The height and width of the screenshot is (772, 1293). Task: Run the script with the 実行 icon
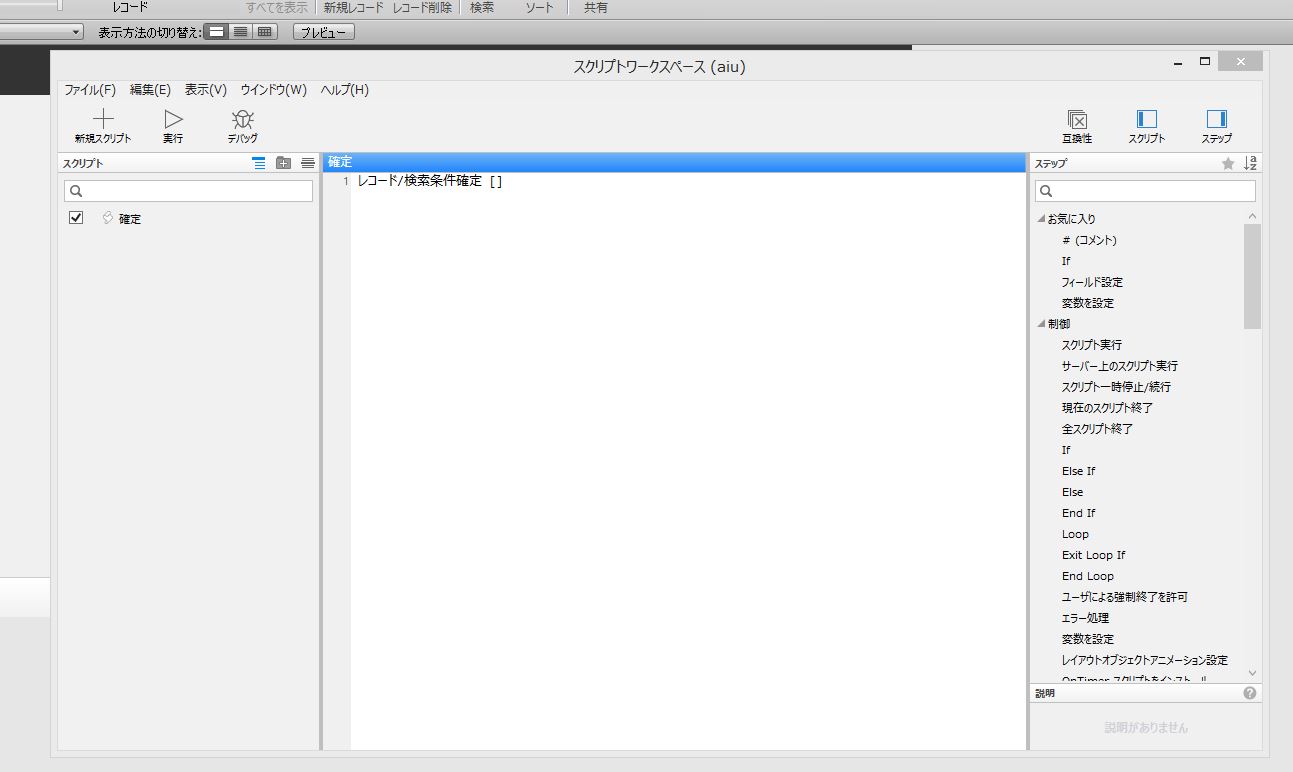pos(173,119)
